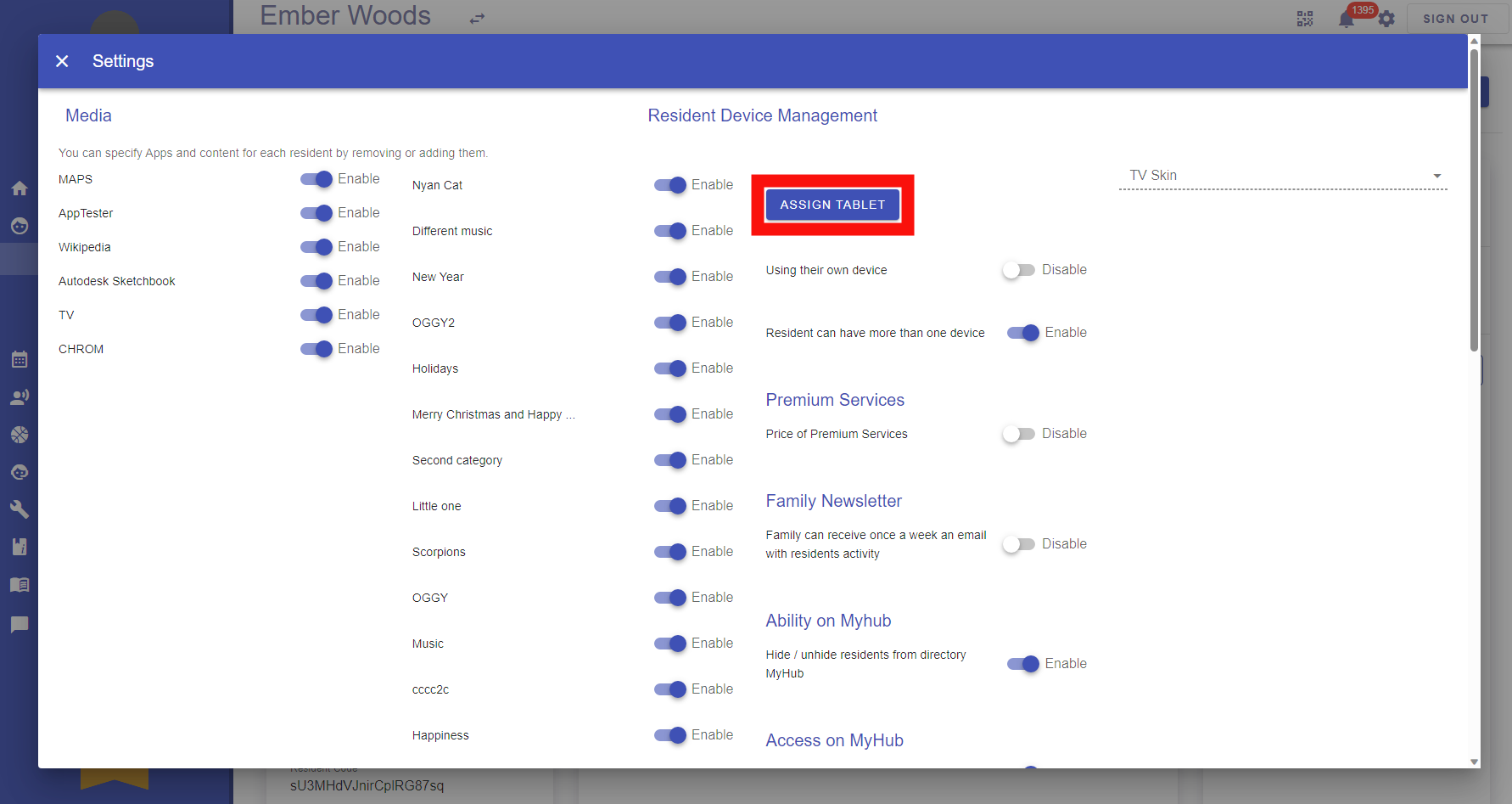Toggle the OGGY content switch
This screenshot has height=804, width=1512.
(670, 598)
